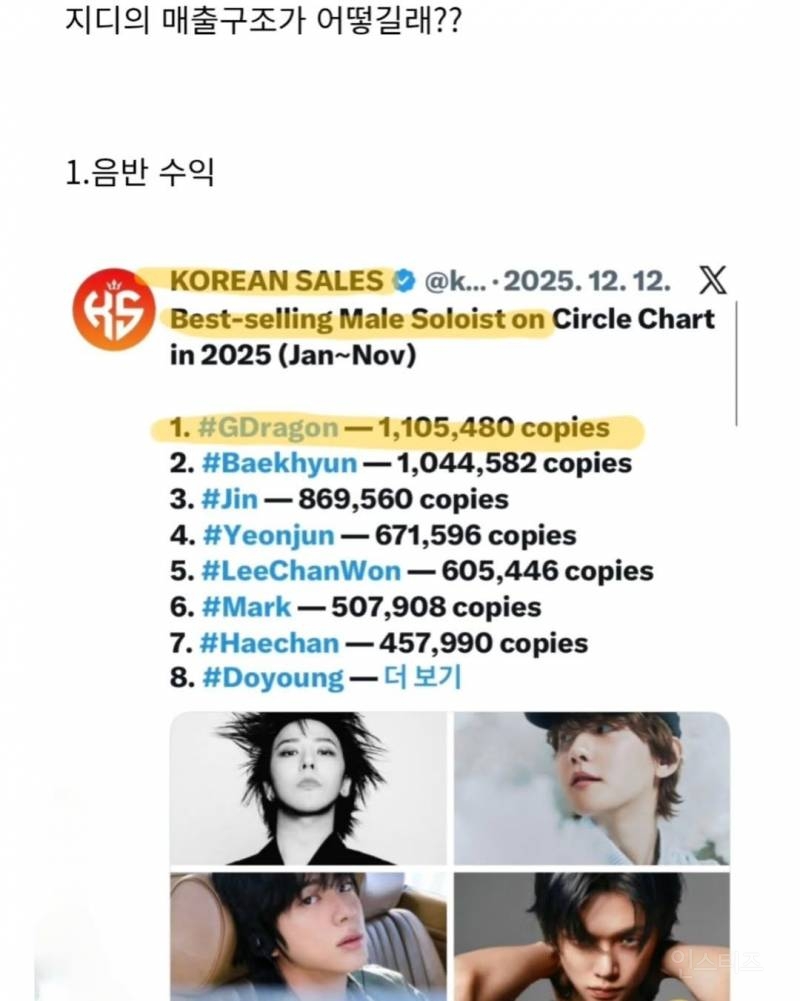Viewport: 800px width, 1001px height.
Task: Expand the tweet with 더 보기
Action: coord(421,678)
